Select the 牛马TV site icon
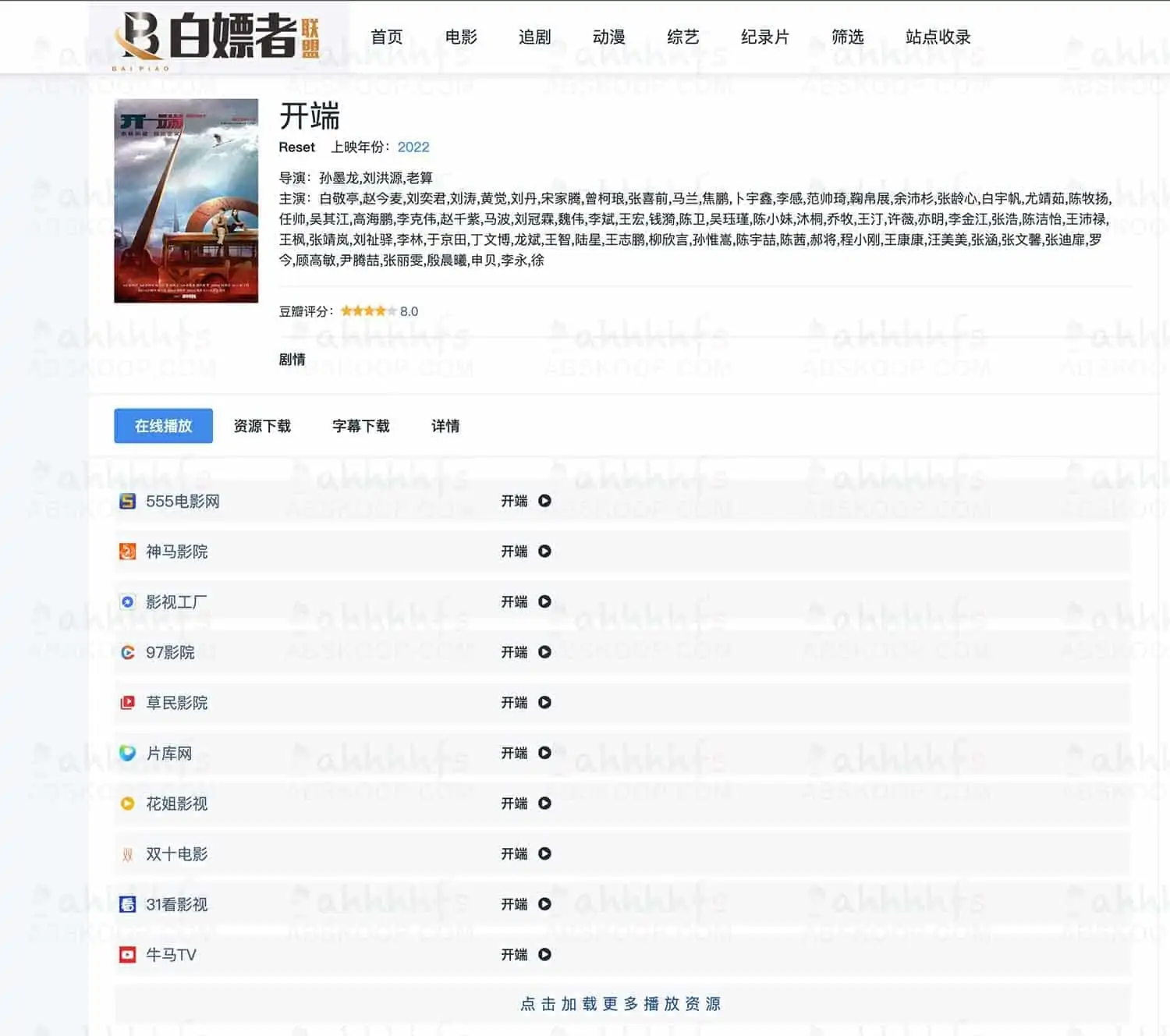The height and width of the screenshot is (1036, 1170). pos(128,954)
